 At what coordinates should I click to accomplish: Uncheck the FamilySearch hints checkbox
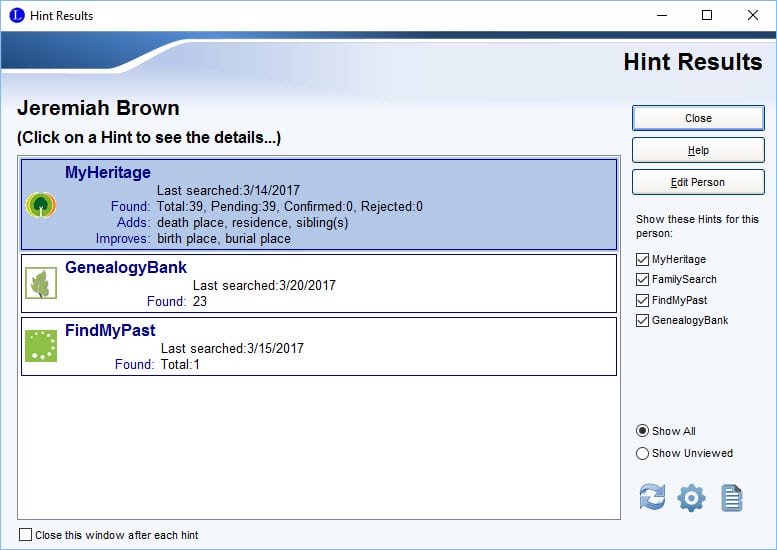[642, 279]
